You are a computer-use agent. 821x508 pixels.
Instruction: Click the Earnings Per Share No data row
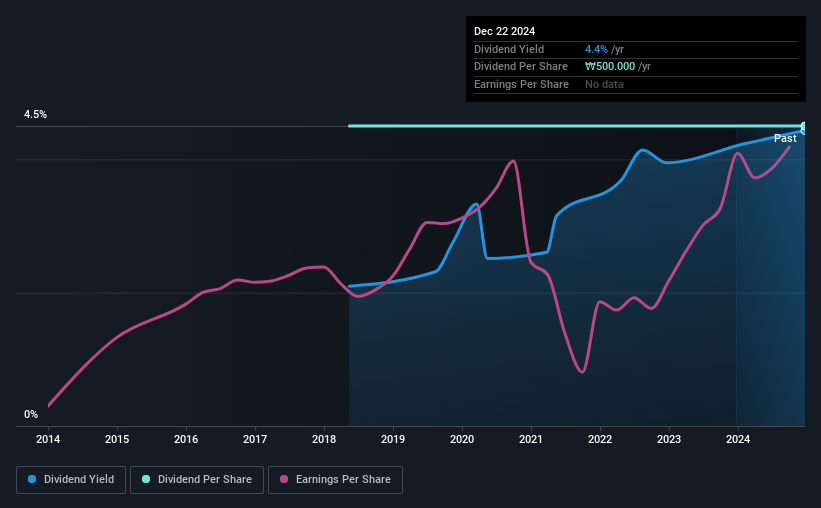click(x=636, y=84)
